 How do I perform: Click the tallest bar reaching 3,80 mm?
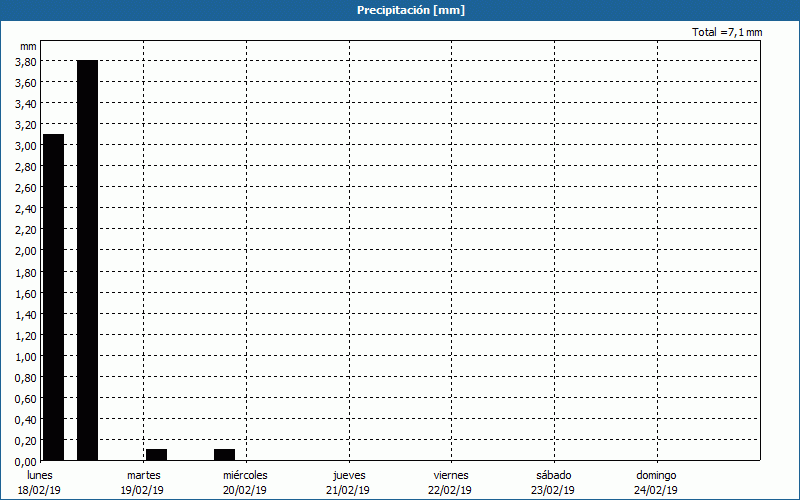pyautogui.click(x=87, y=260)
